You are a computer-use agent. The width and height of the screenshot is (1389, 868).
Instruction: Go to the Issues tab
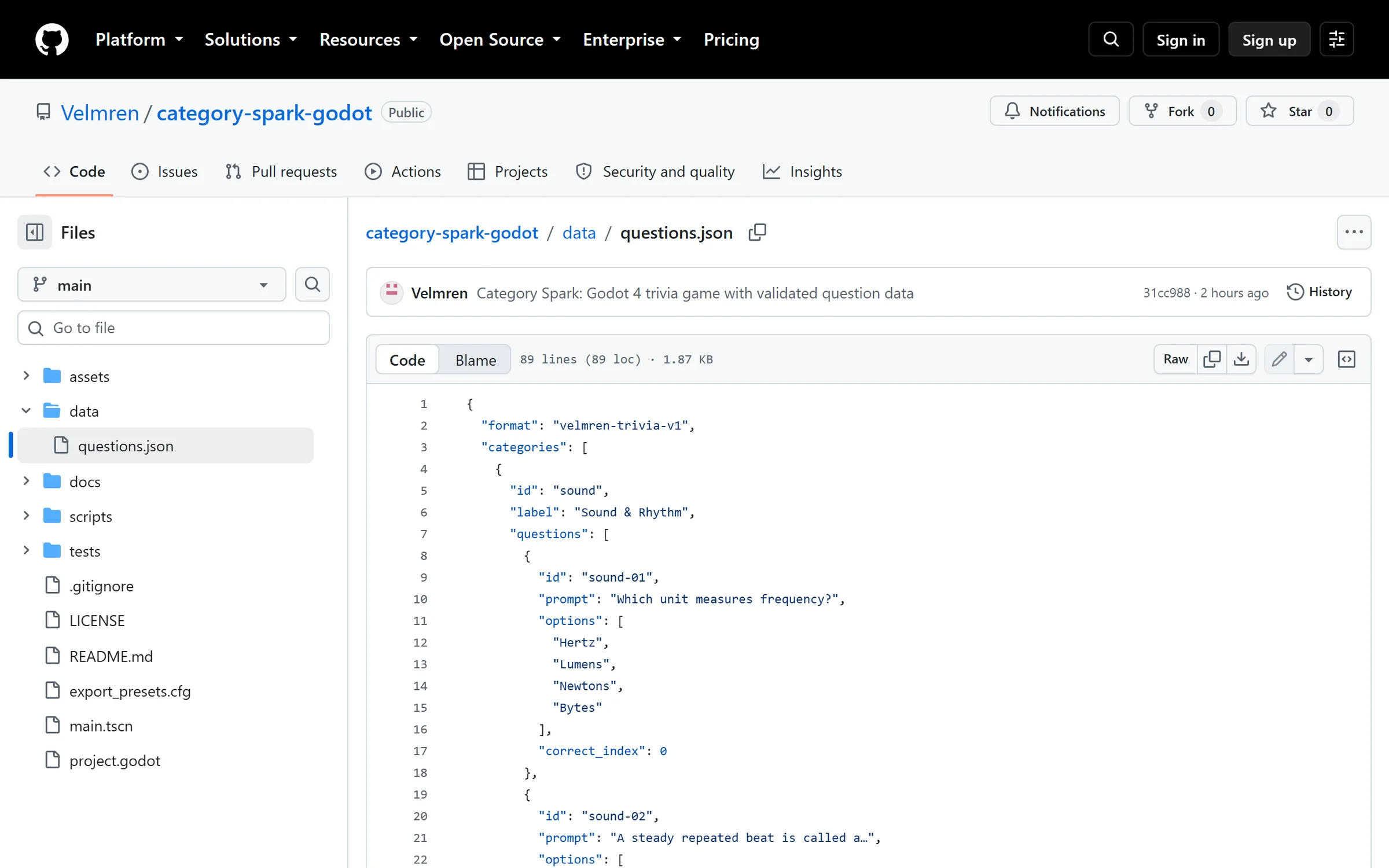164,172
